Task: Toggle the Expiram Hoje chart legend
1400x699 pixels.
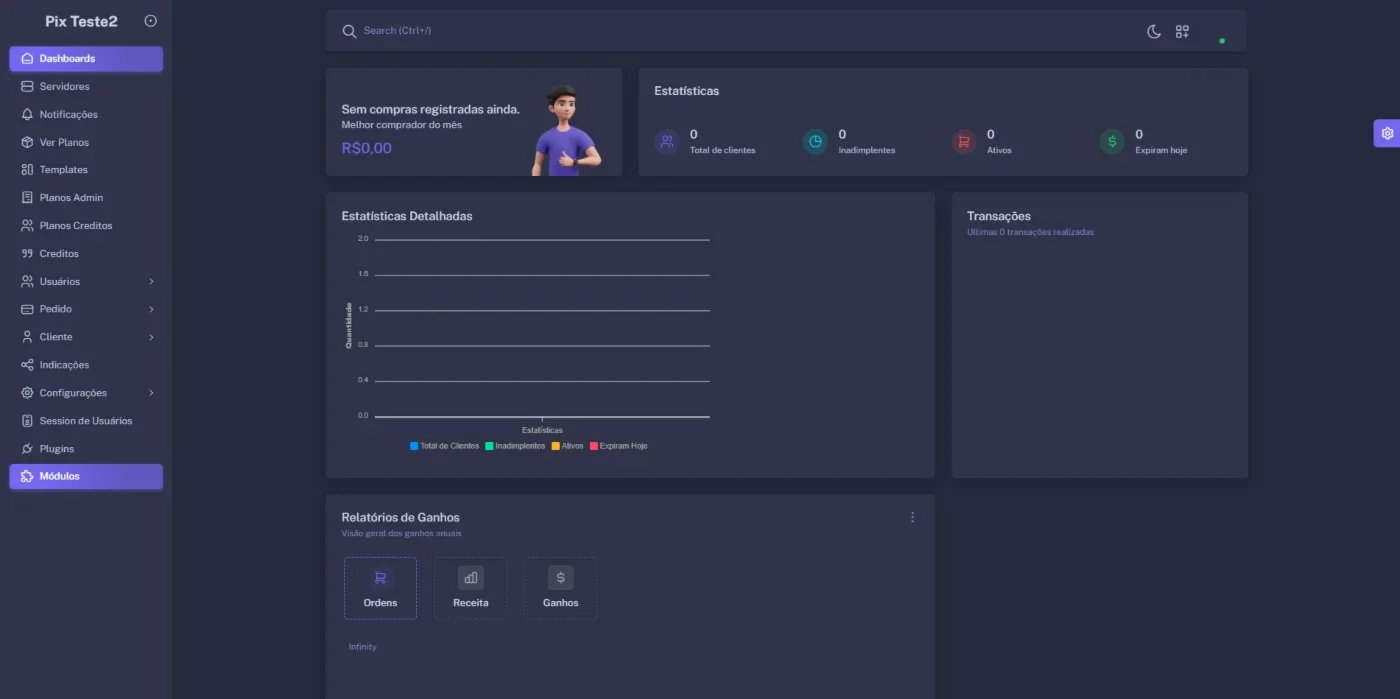Action: click(618, 446)
